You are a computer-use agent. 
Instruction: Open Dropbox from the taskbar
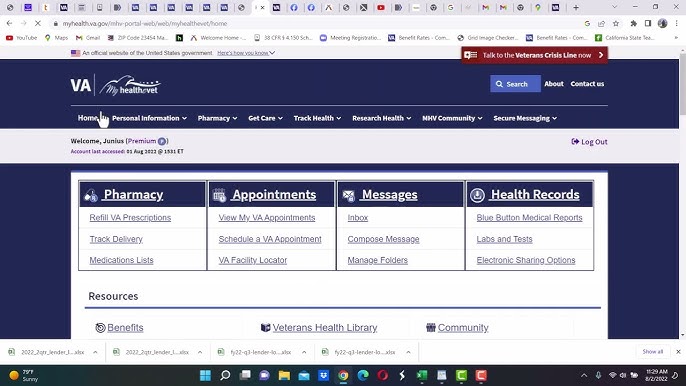tap(323, 375)
